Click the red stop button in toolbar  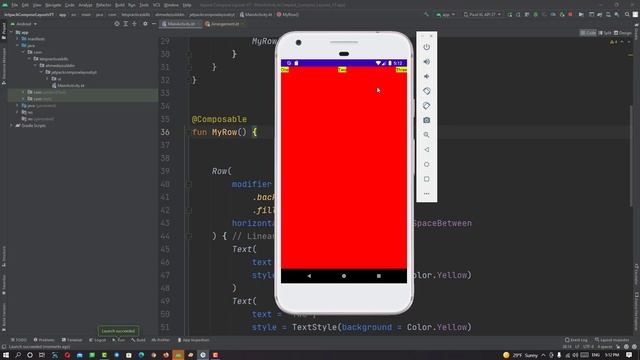coord(570,14)
